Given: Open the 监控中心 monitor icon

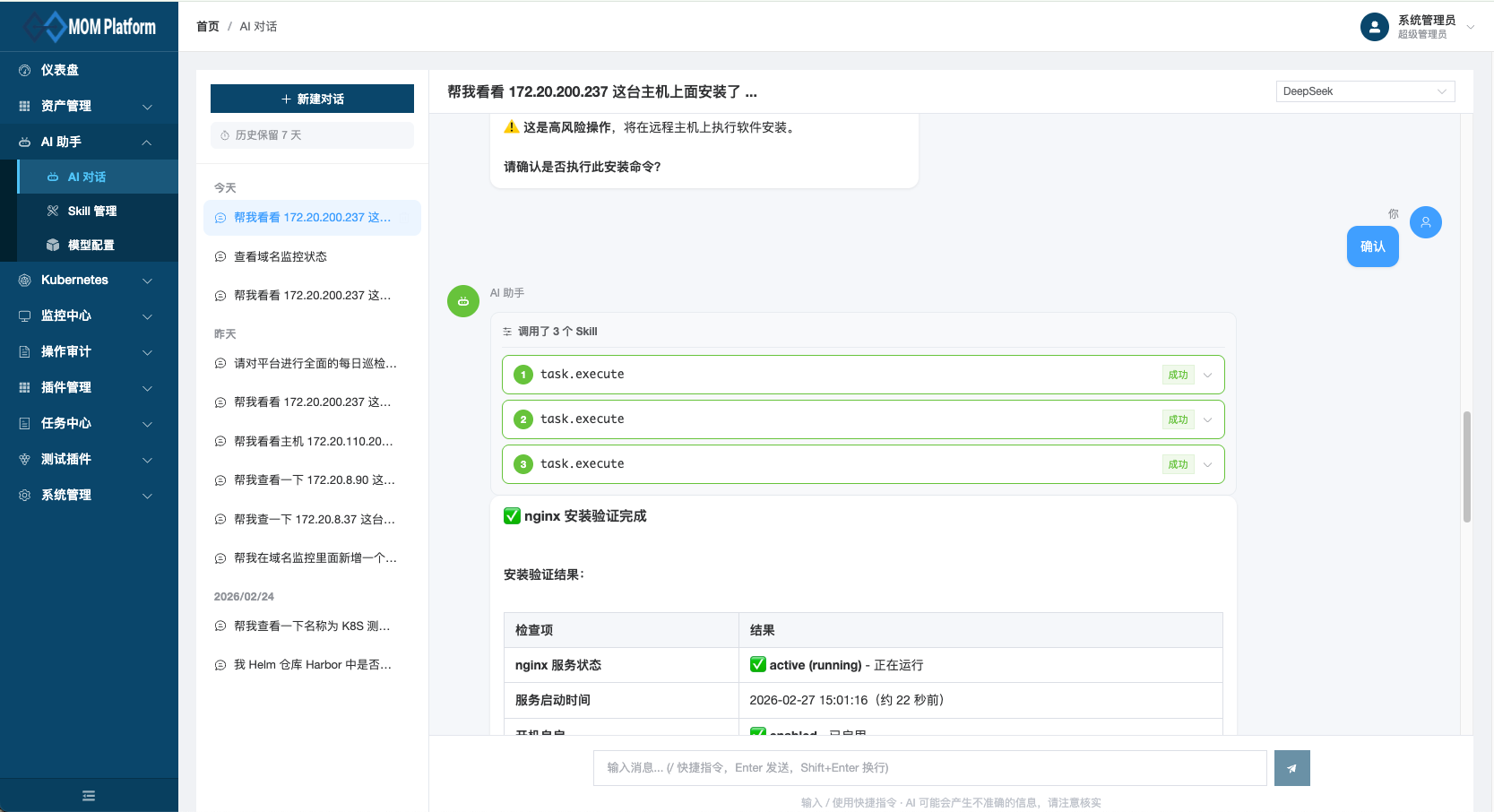Looking at the screenshot, I should (24, 315).
